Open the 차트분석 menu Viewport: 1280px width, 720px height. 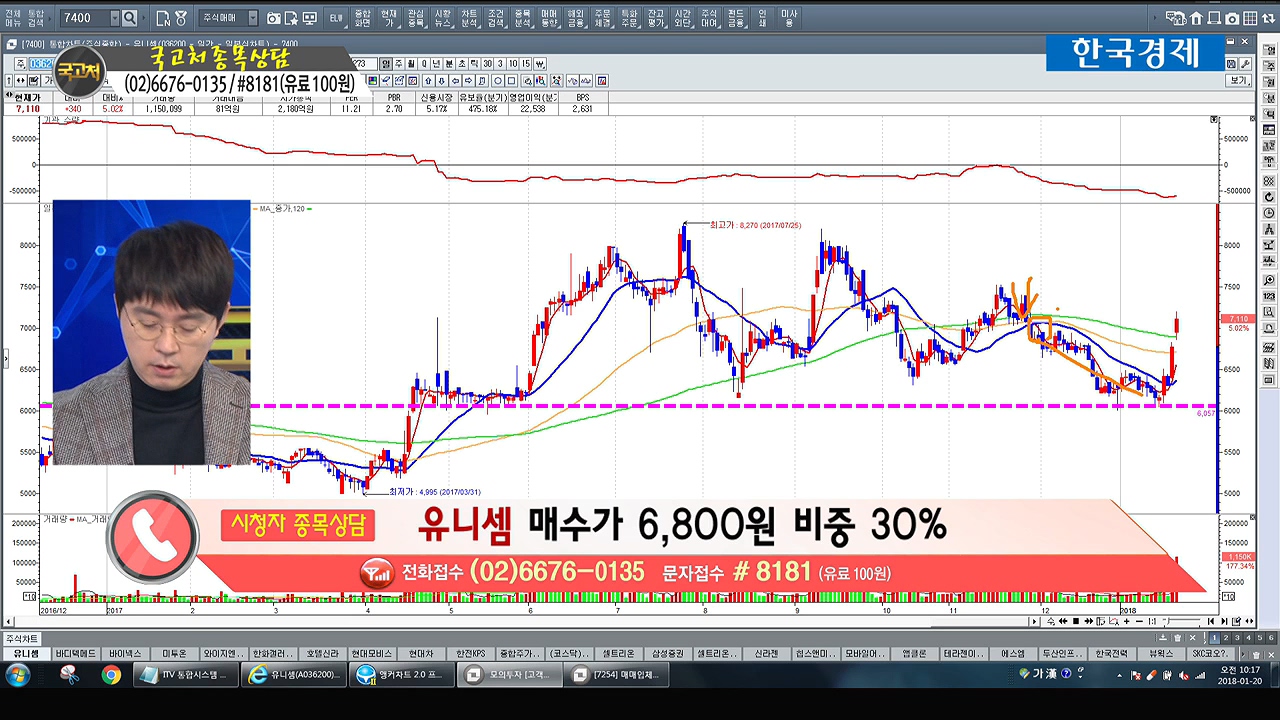click(469, 18)
